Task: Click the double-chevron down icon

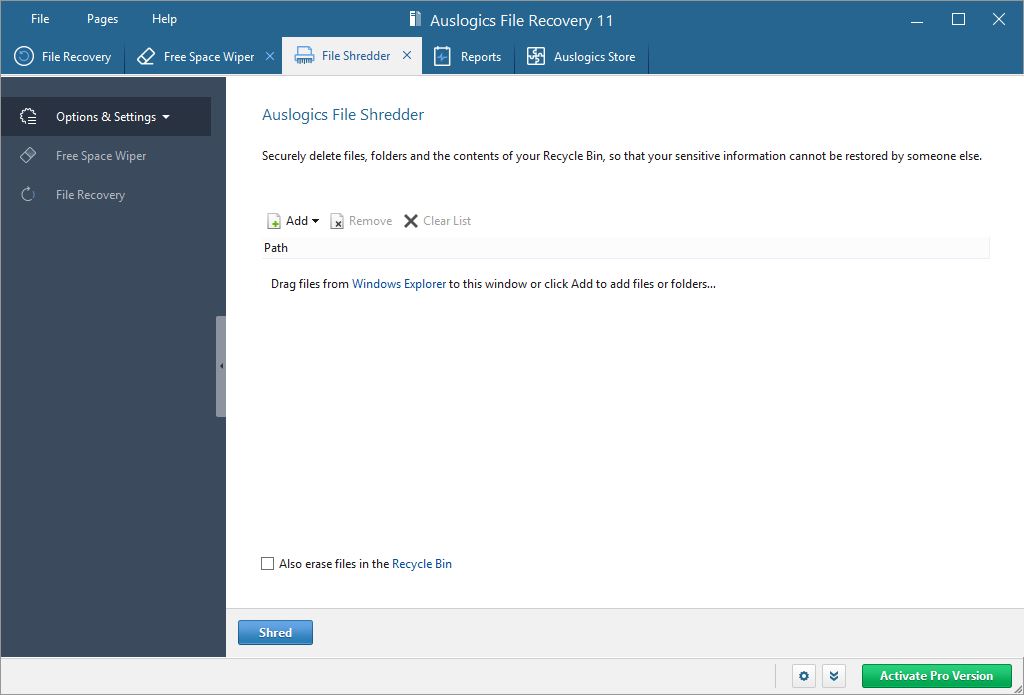Action: 834,676
